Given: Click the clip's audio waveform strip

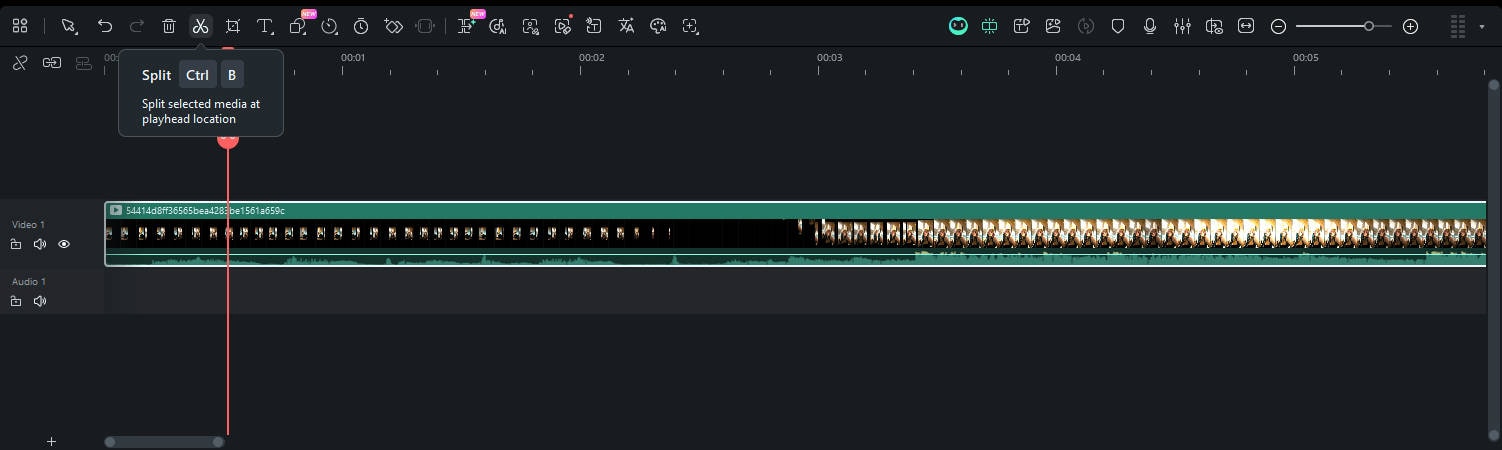Looking at the screenshot, I should [795, 259].
